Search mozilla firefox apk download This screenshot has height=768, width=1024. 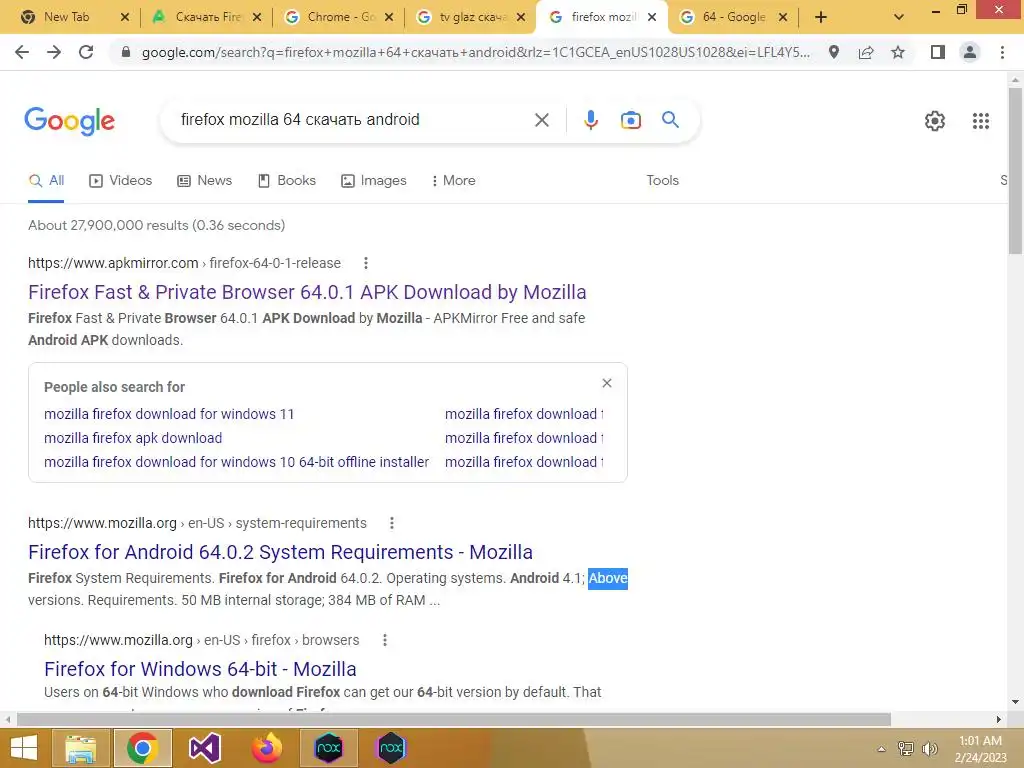[133, 438]
